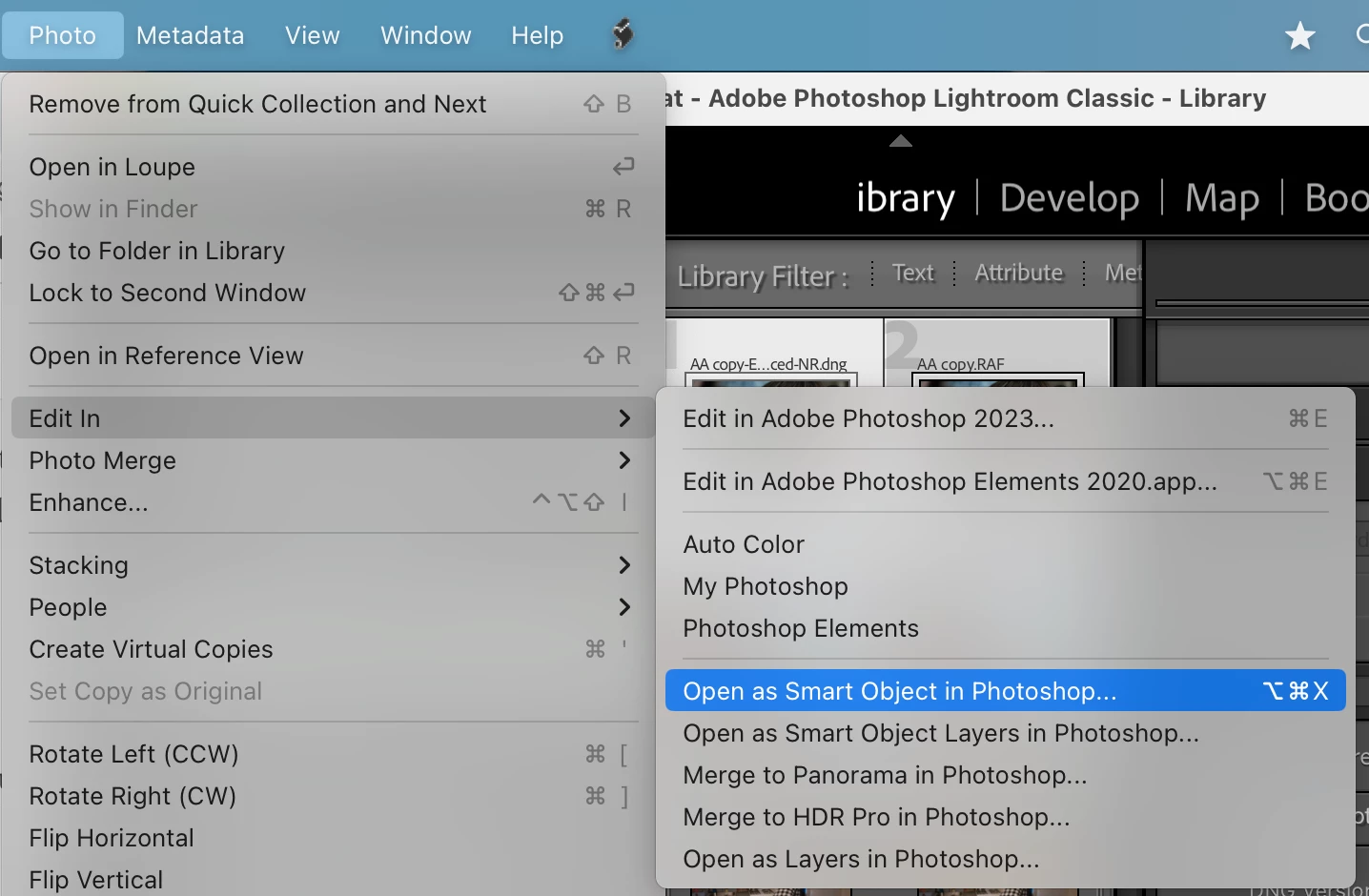Click the Attribute library filter
The image size is (1369, 896).
(1018, 274)
